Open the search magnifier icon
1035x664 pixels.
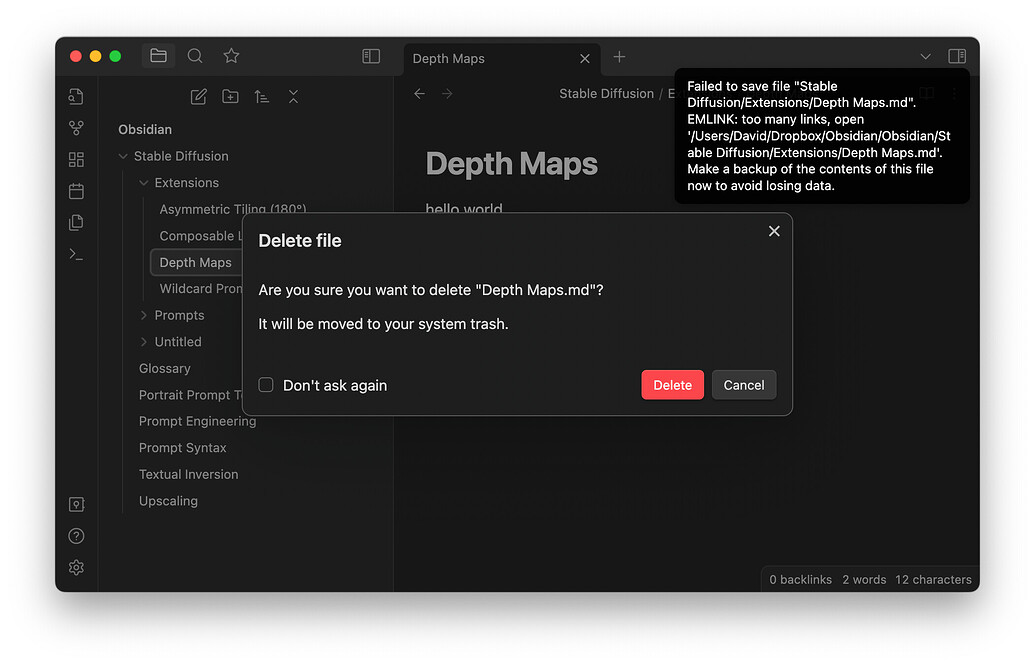tap(195, 56)
